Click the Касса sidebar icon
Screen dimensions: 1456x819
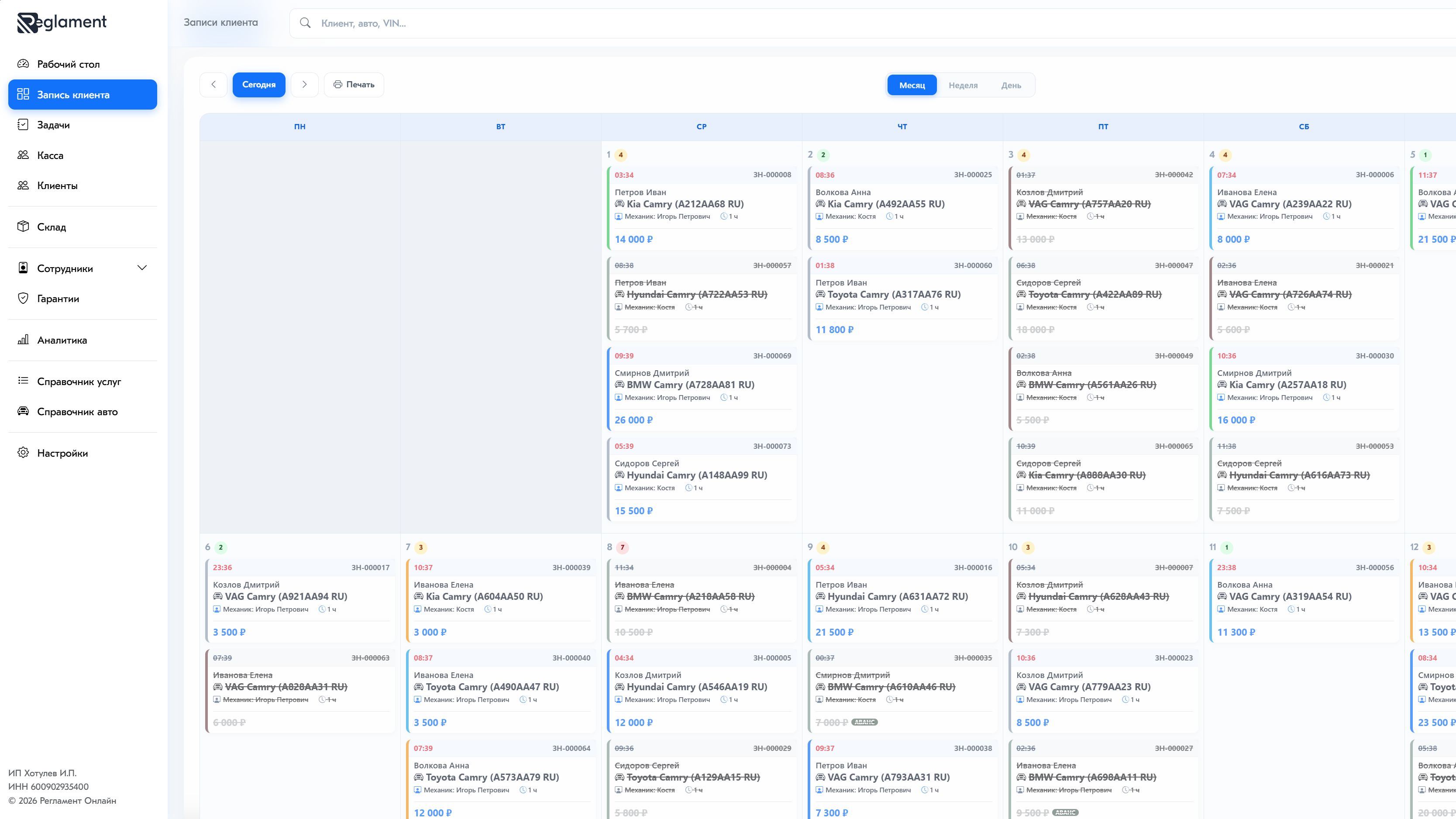pos(23,155)
